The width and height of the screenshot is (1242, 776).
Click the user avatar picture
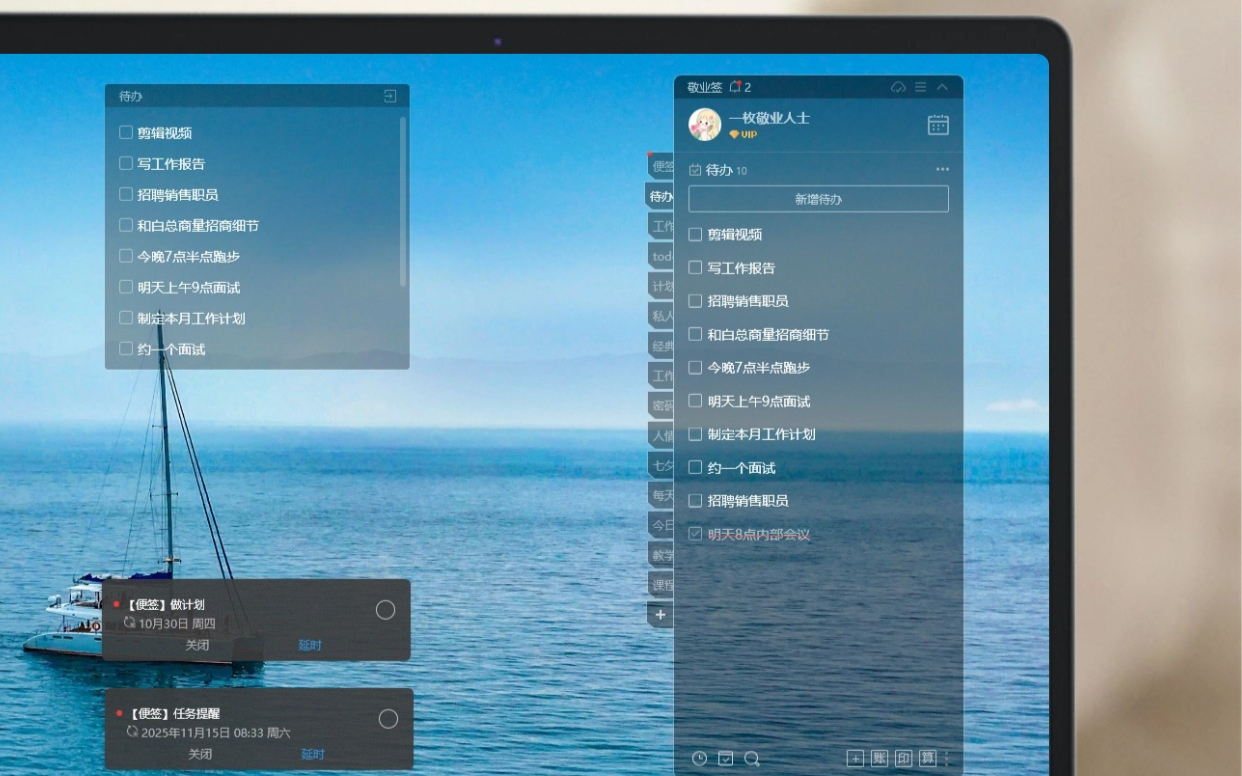705,124
